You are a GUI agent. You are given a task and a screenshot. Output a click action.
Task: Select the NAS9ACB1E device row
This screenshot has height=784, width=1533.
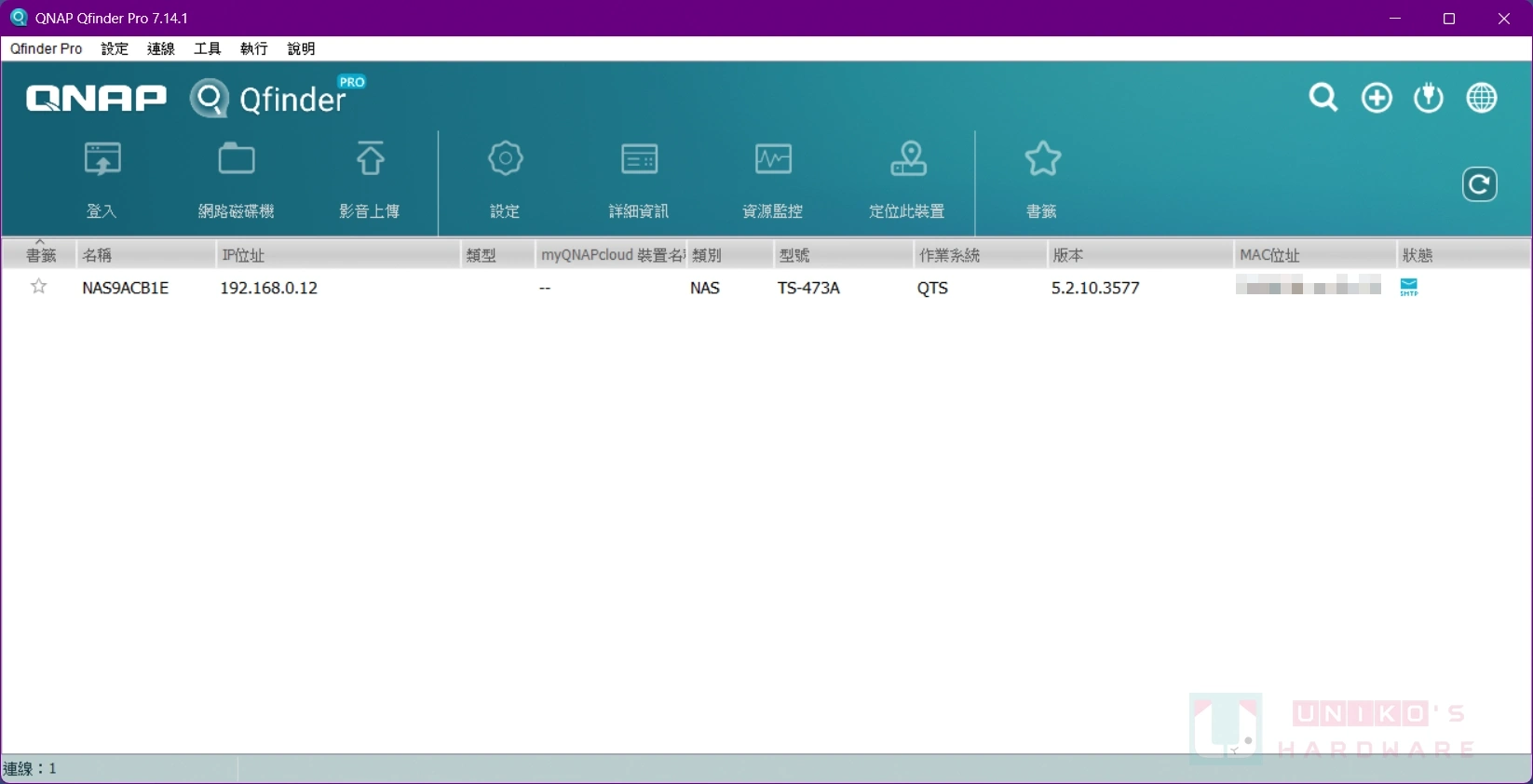(766, 288)
